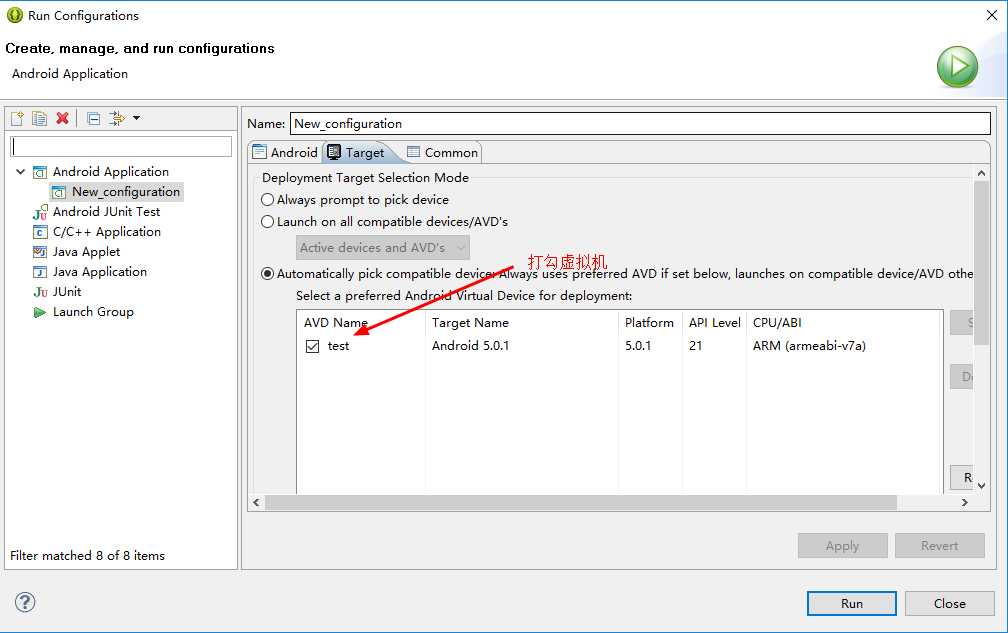Select the Java Applet configuration type
Screen dimensions: 1008x633
[x=86, y=252]
